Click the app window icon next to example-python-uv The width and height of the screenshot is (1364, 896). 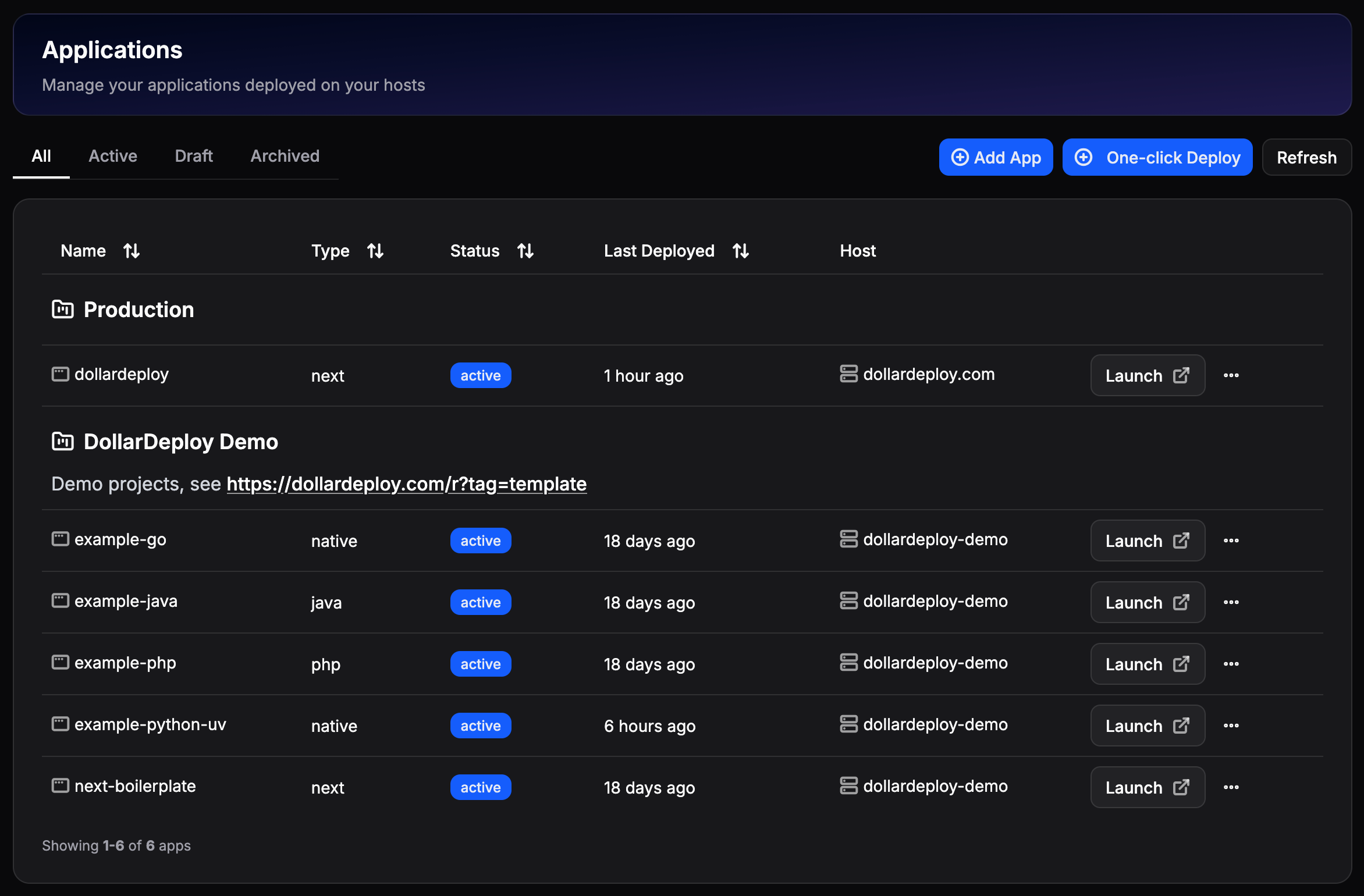[60, 724]
